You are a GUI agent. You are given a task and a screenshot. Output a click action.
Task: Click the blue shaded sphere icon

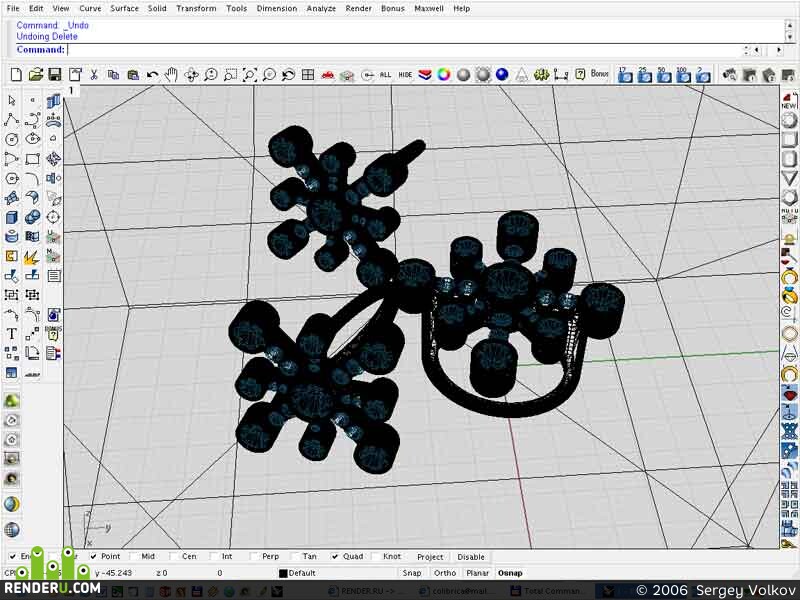point(502,75)
